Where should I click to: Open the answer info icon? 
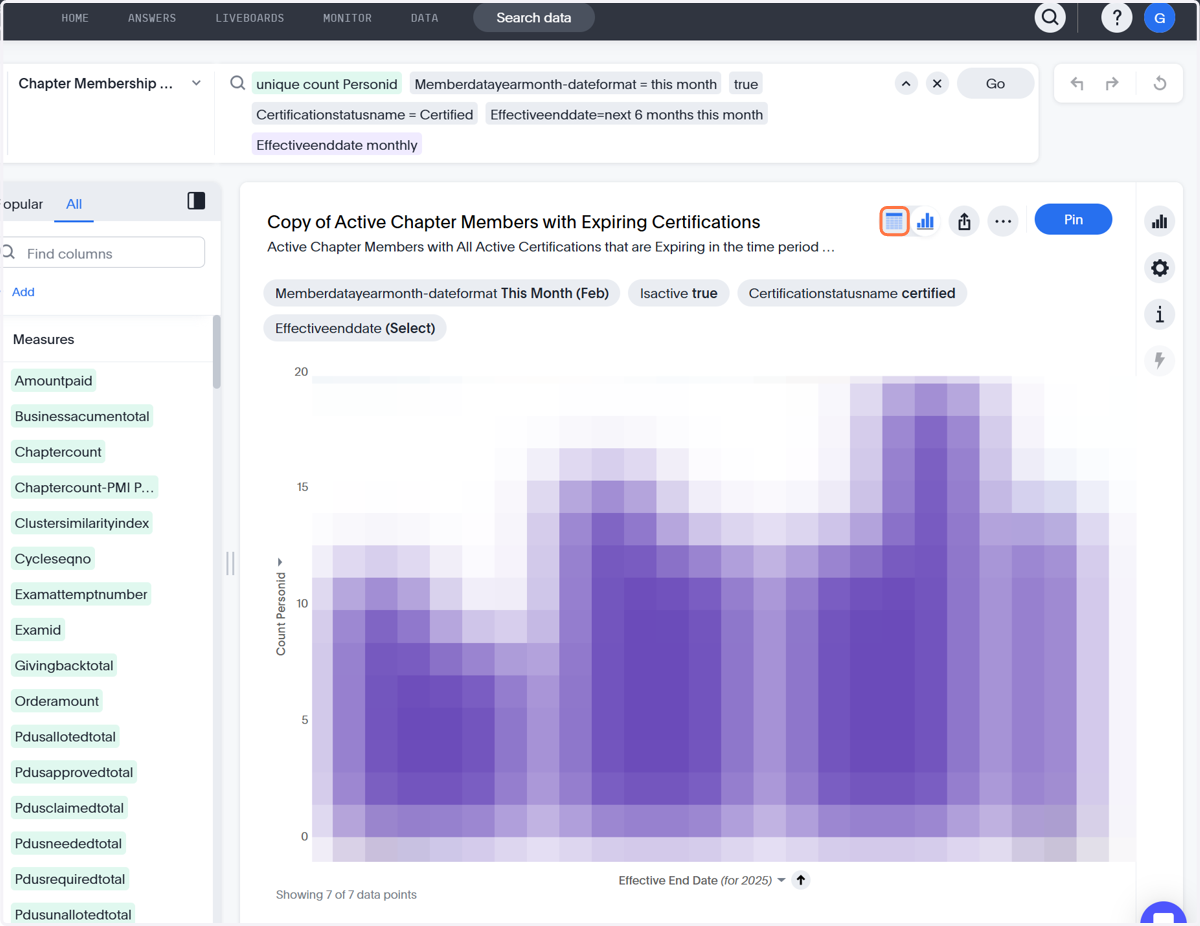pyautogui.click(x=1160, y=315)
